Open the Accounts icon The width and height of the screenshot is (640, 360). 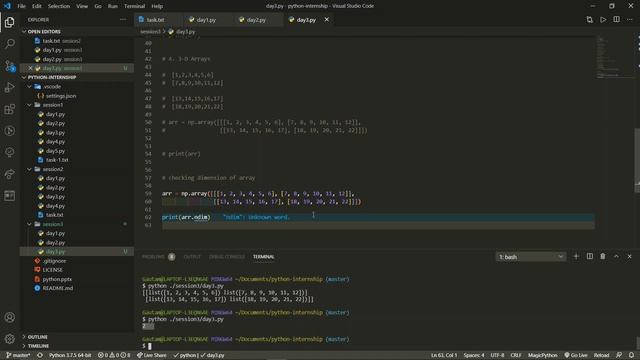click(9, 317)
